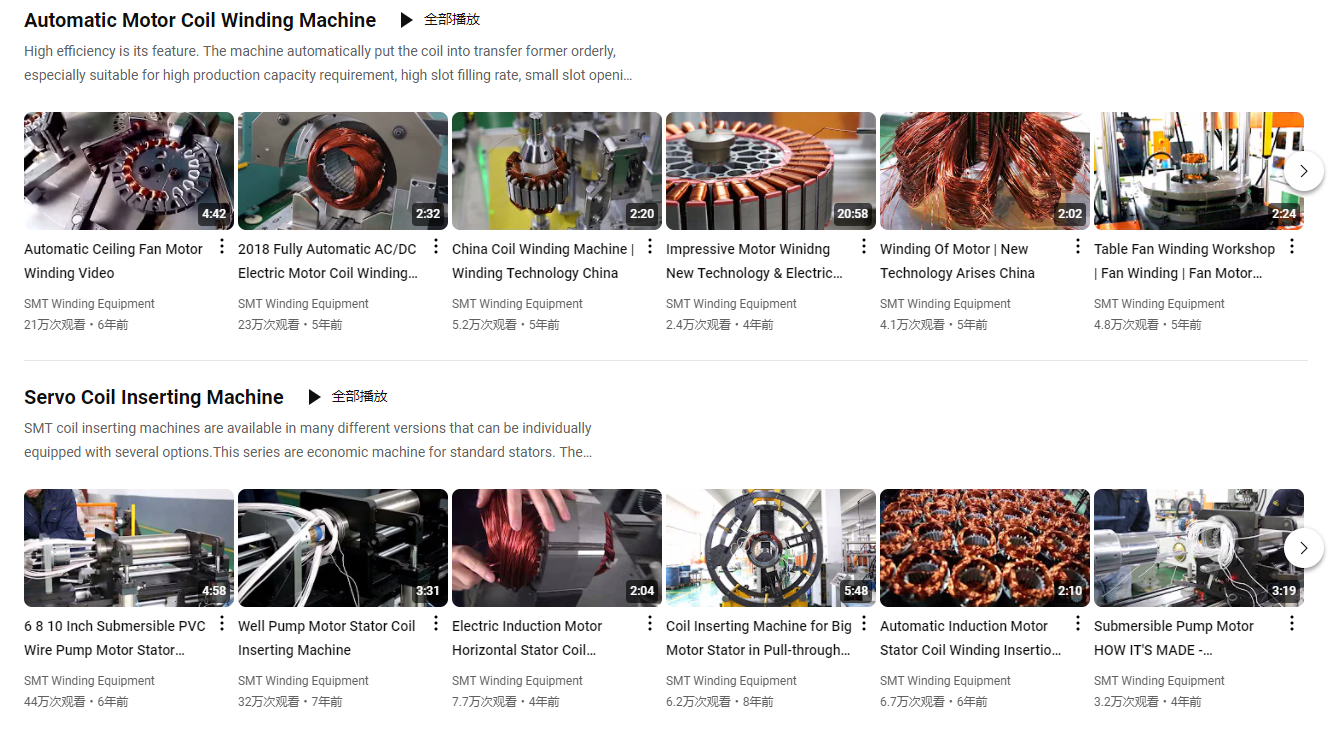Open three-dot menu for Well Pump Motor Stator video
This screenshot has height=730, width=1328.
tap(436, 624)
